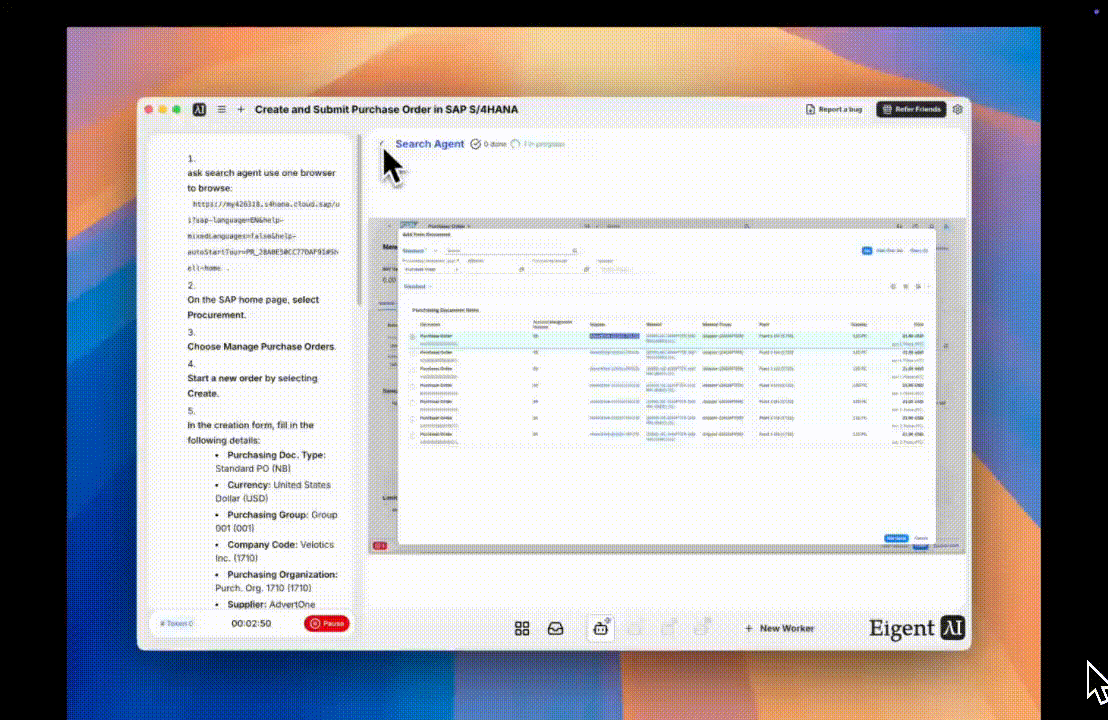Click the 00:02:50 elapsed timer

tap(251, 623)
